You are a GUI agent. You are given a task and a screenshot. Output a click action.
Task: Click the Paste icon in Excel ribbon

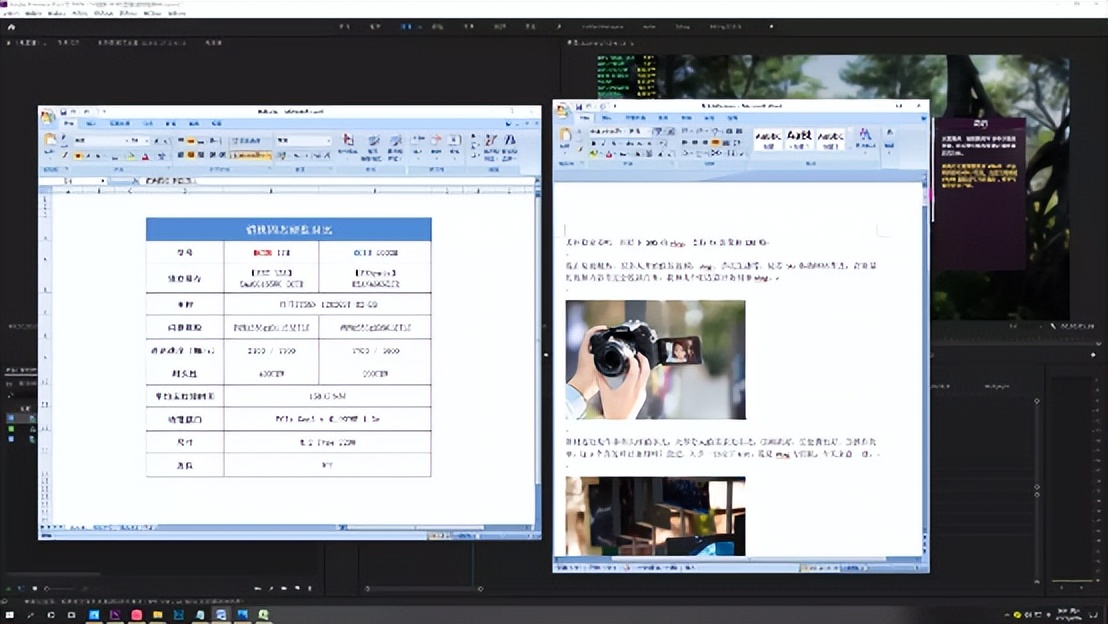click(49, 142)
